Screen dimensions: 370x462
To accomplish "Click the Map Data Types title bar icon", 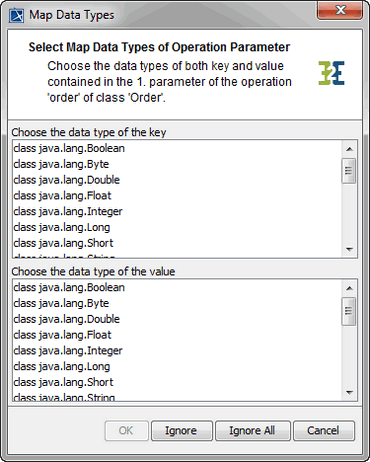I will [16, 15].
